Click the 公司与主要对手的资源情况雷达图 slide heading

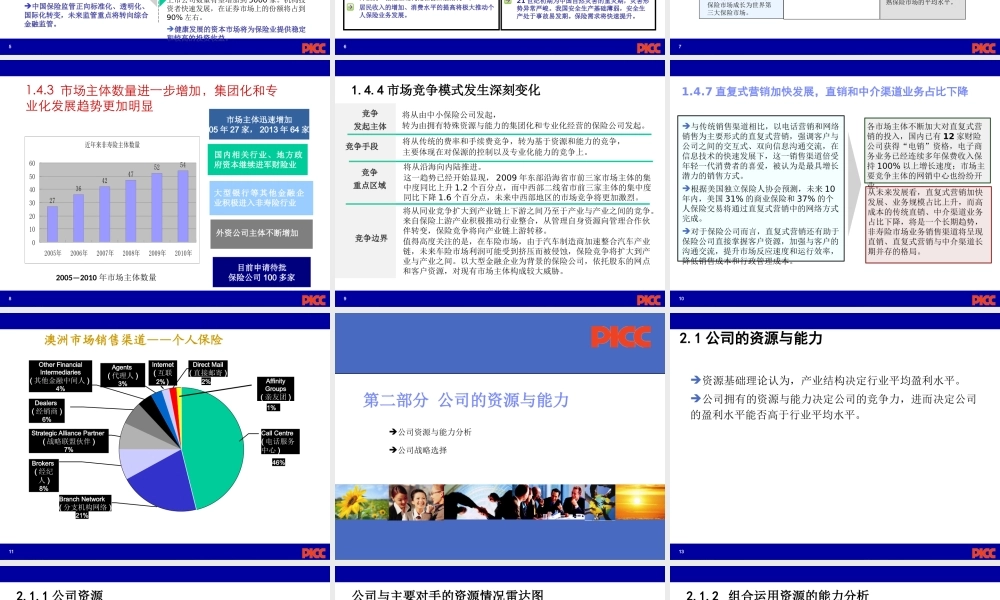[x=447, y=595]
